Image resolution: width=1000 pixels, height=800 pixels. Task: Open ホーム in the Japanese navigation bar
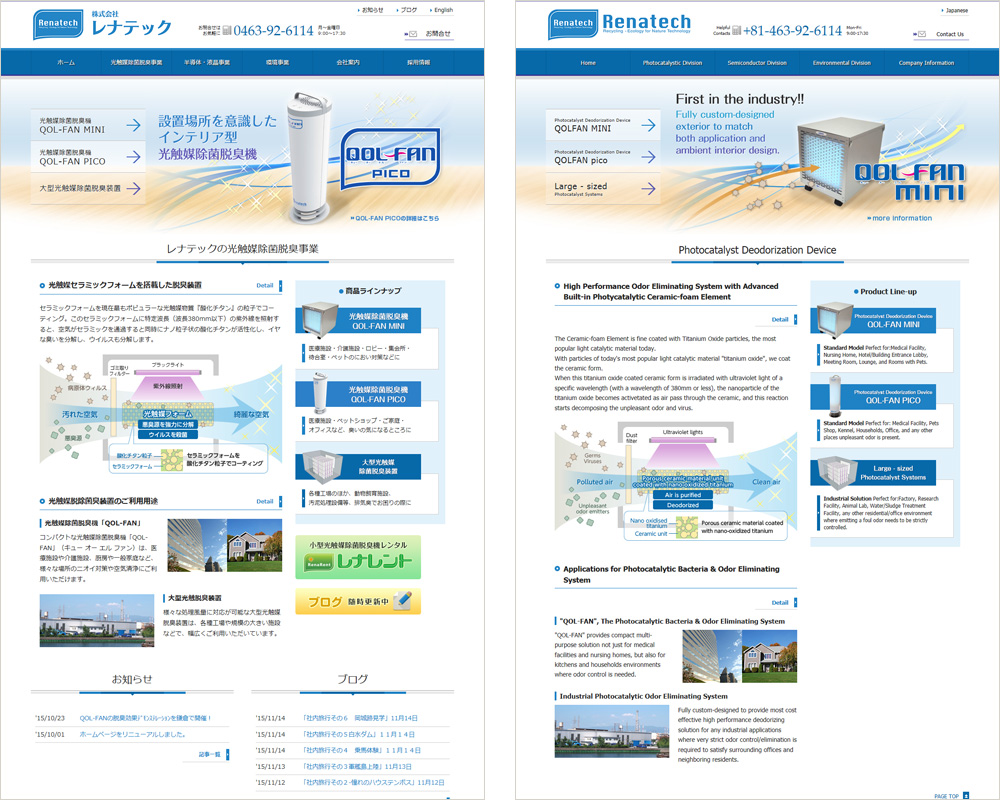(x=66, y=63)
